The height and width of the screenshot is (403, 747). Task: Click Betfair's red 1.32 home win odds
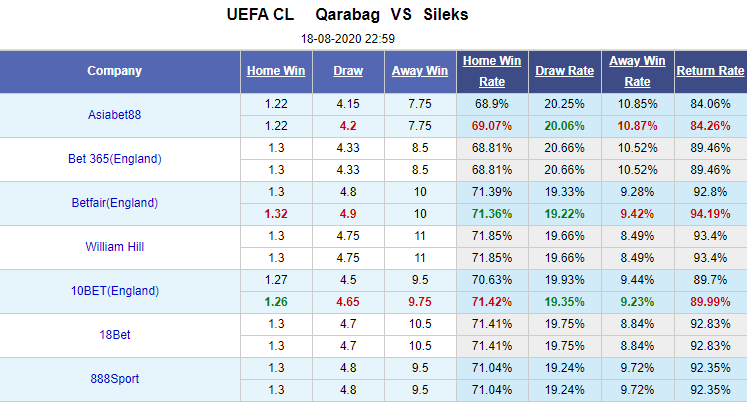click(277, 213)
